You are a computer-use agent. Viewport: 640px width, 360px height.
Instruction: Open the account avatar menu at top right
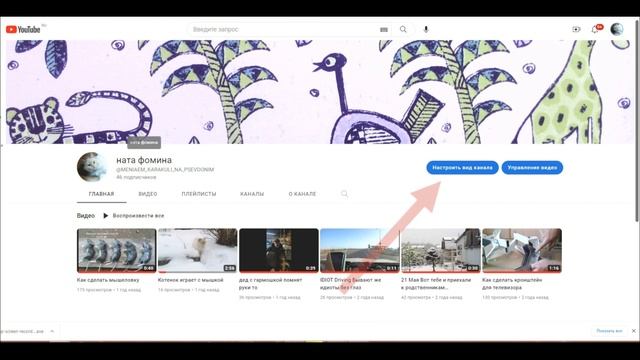coord(617,29)
